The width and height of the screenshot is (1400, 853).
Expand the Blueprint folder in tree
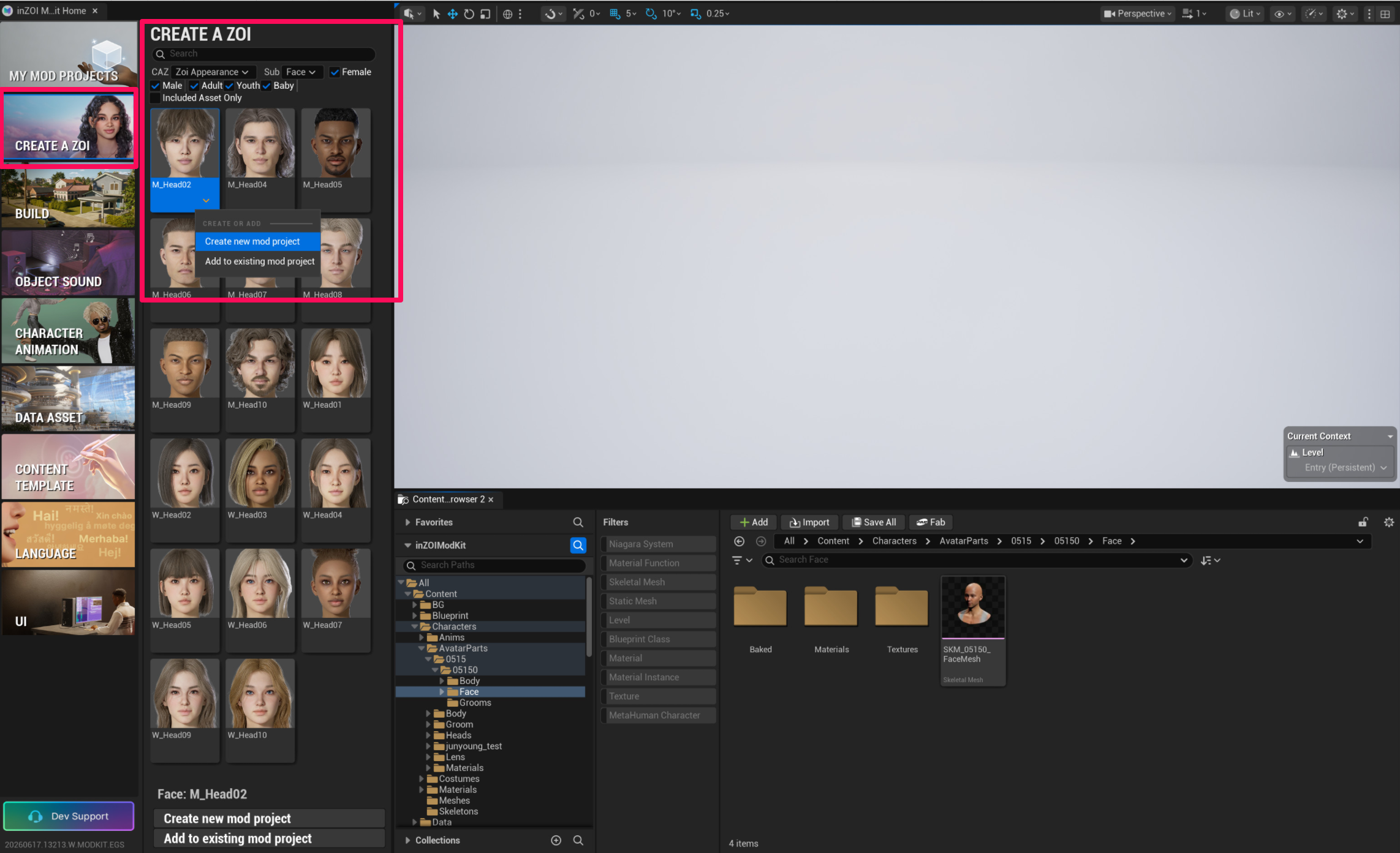[415, 615]
